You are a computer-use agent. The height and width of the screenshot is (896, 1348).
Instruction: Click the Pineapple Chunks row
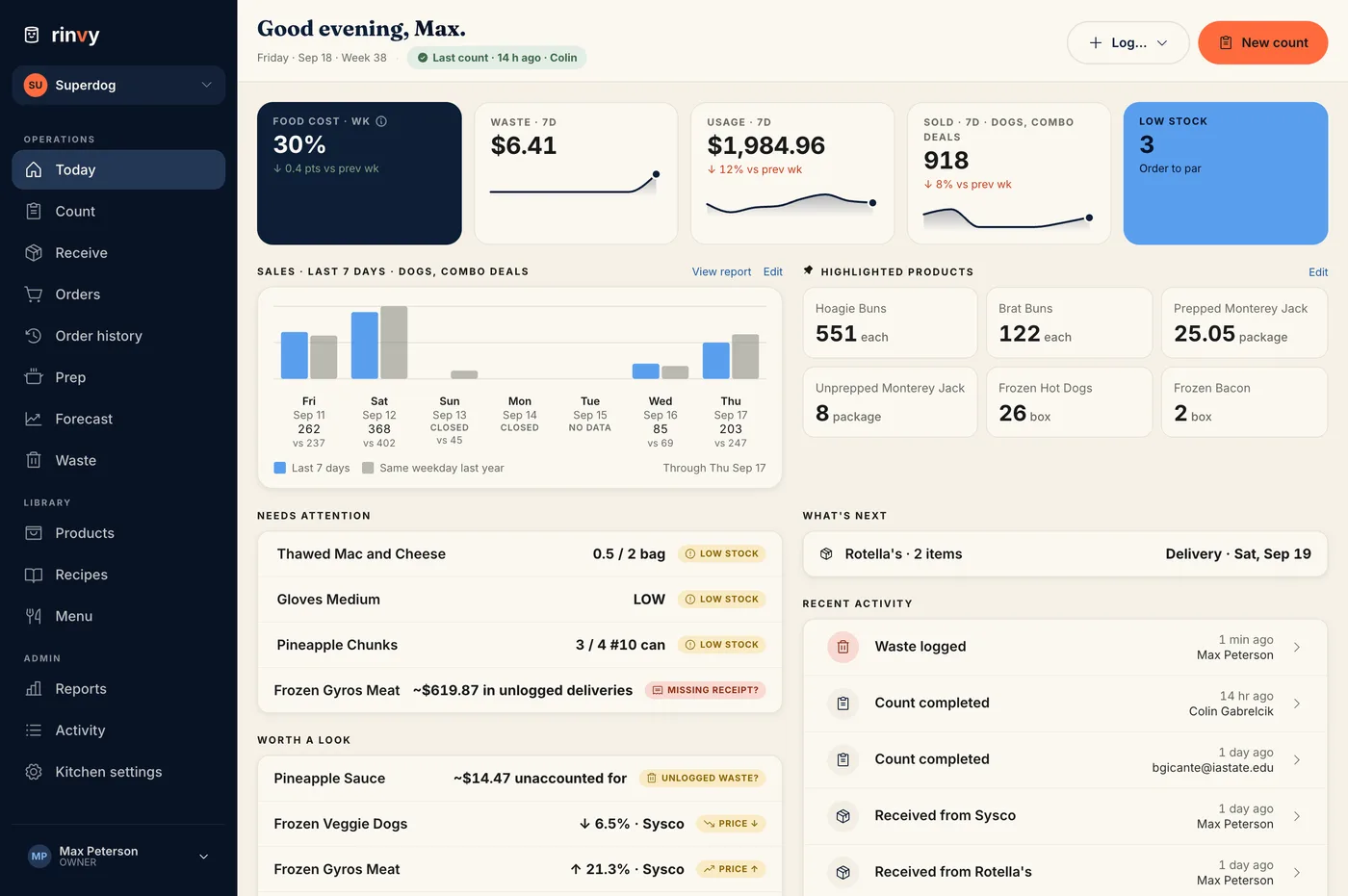pyautogui.click(x=520, y=645)
